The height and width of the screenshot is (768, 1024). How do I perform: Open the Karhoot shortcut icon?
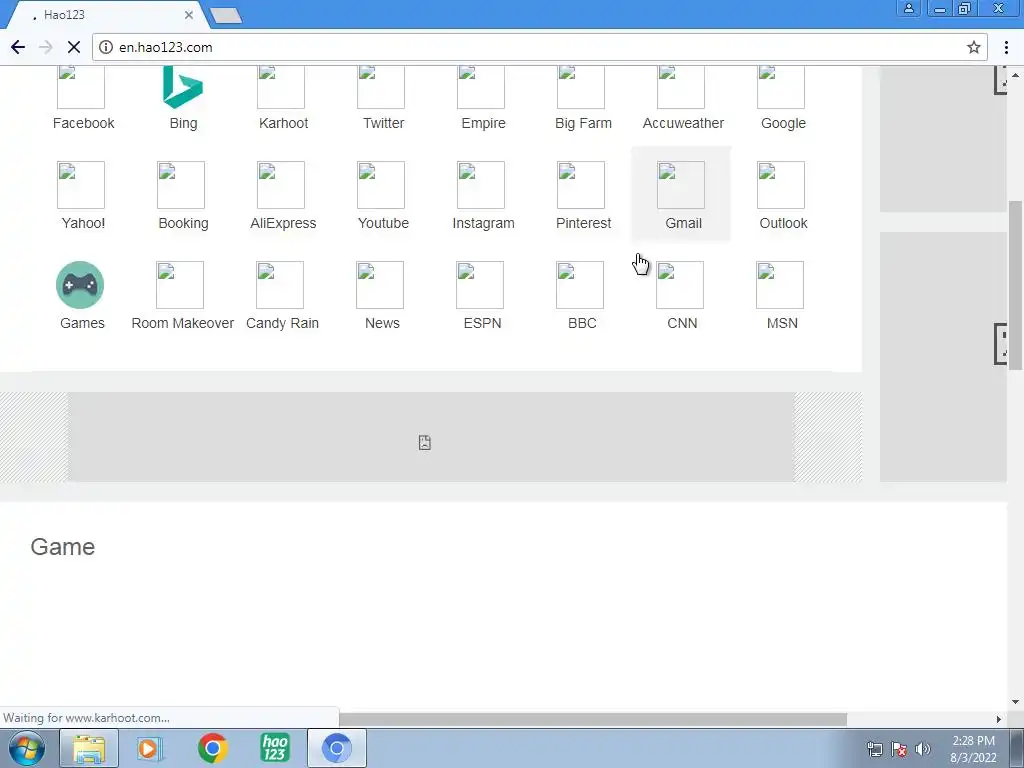(281, 88)
